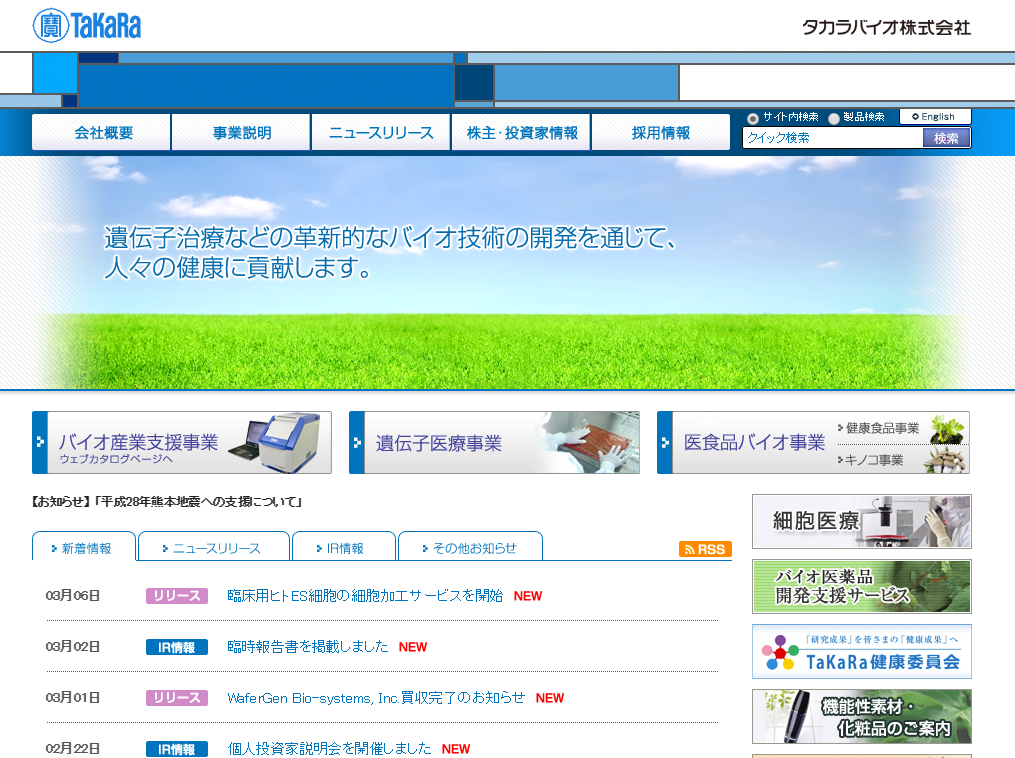Switch to the ニュースリリース tab in the news list

(x=214, y=548)
